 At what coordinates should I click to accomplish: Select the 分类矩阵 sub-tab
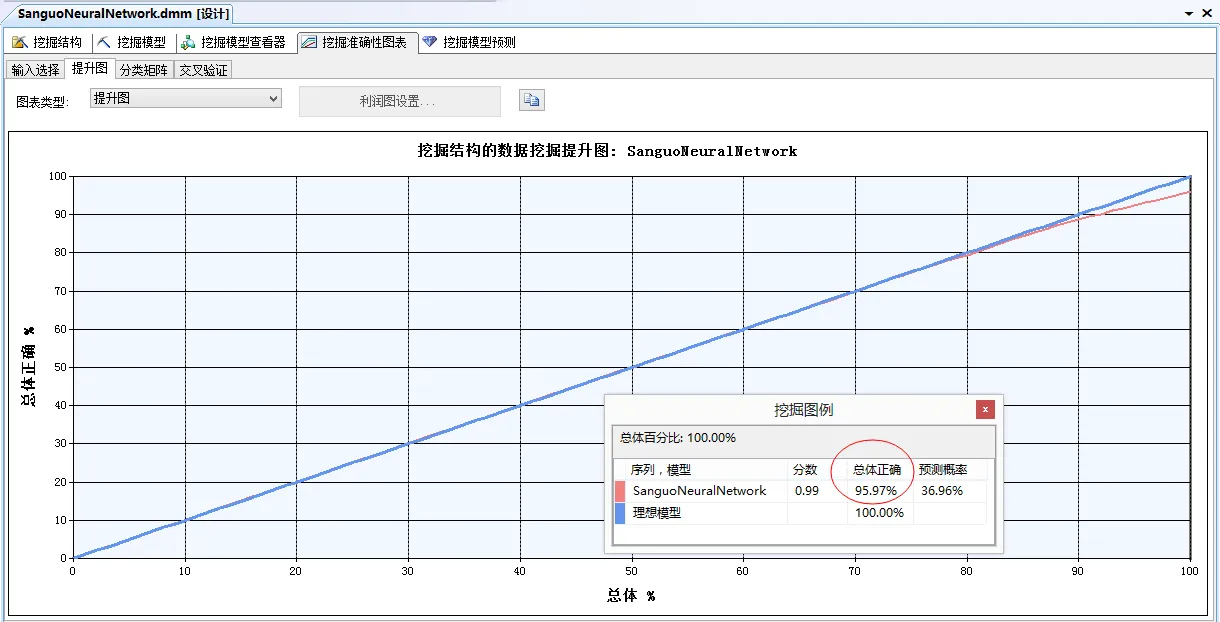[144, 70]
